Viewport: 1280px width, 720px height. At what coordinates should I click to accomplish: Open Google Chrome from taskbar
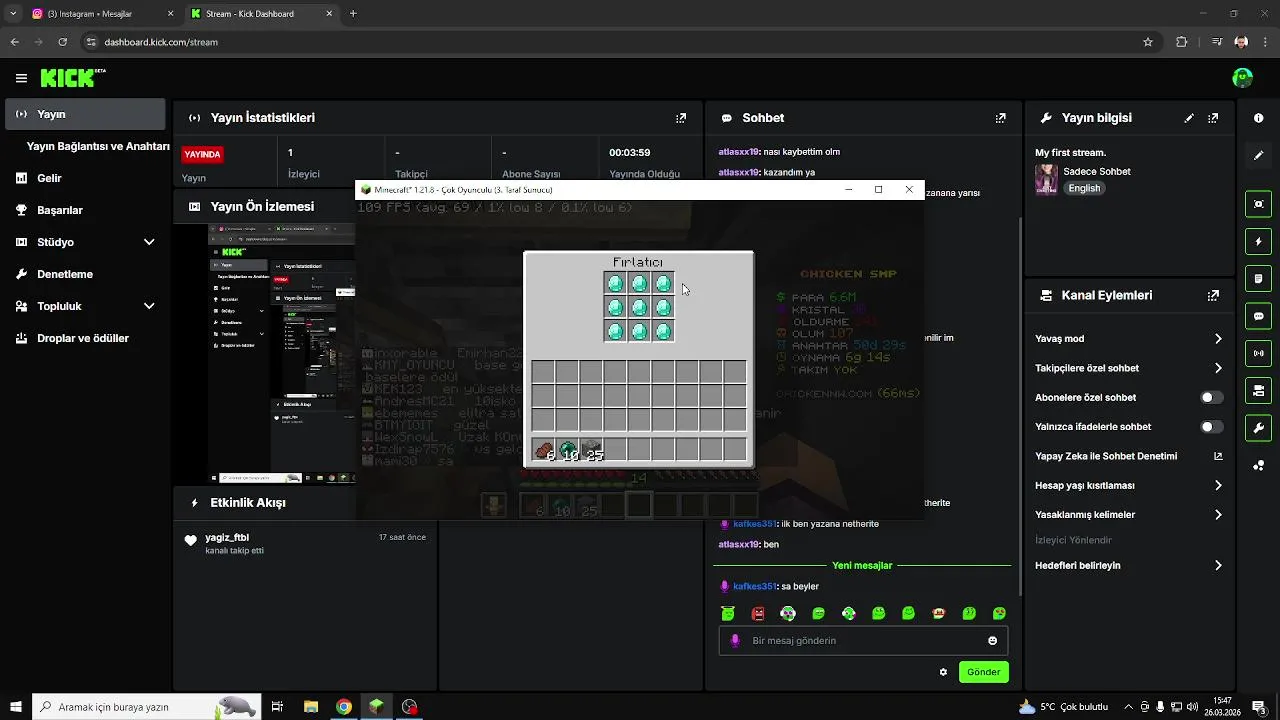tap(344, 707)
